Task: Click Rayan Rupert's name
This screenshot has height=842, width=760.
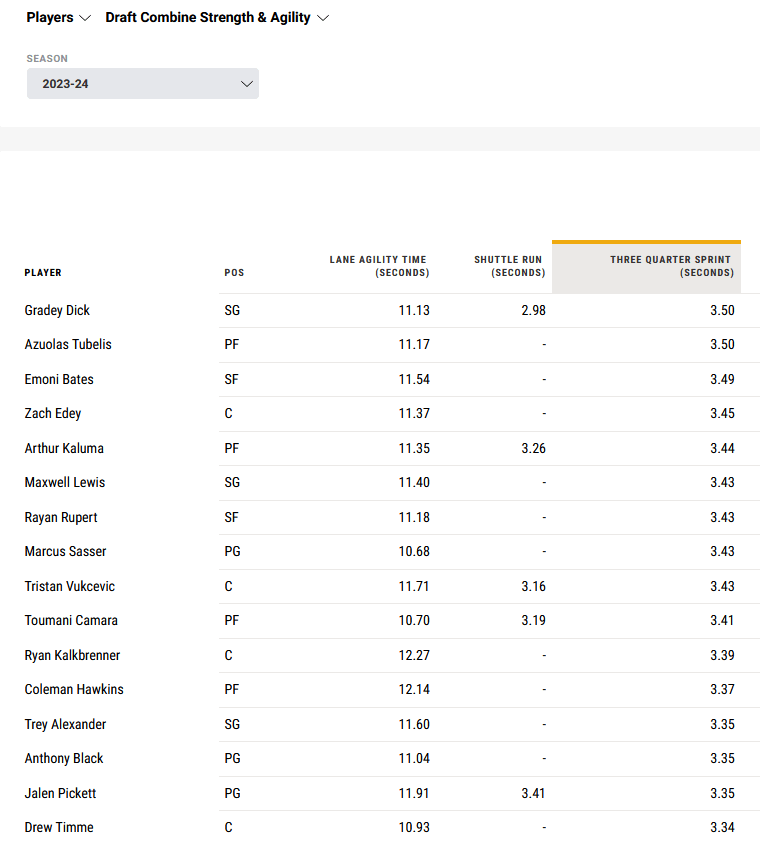Action: [x=61, y=517]
